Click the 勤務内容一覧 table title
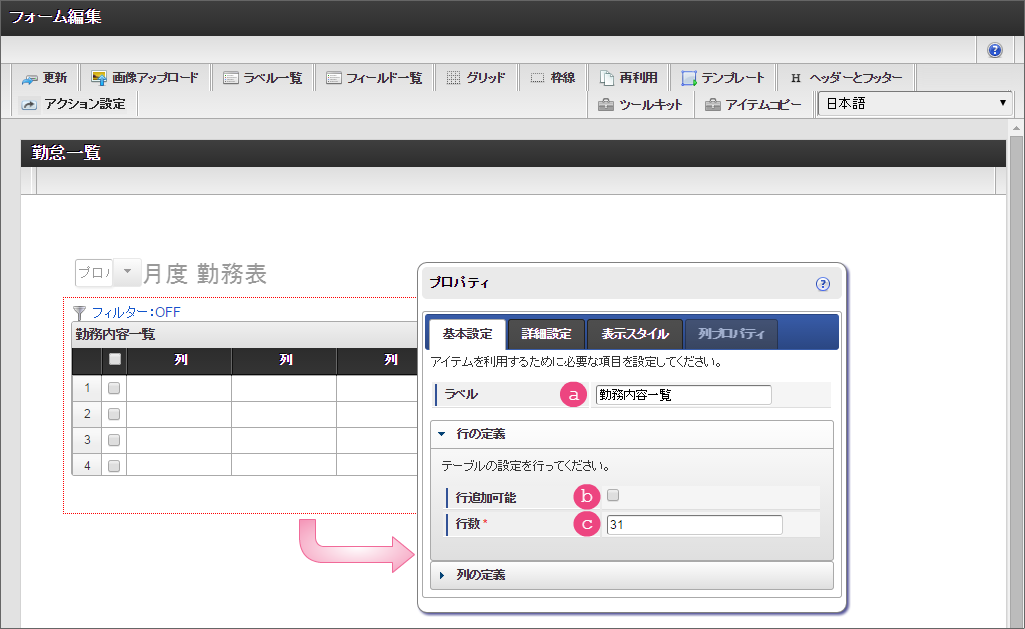Image resolution: width=1025 pixels, height=629 pixels. pos(115,335)
